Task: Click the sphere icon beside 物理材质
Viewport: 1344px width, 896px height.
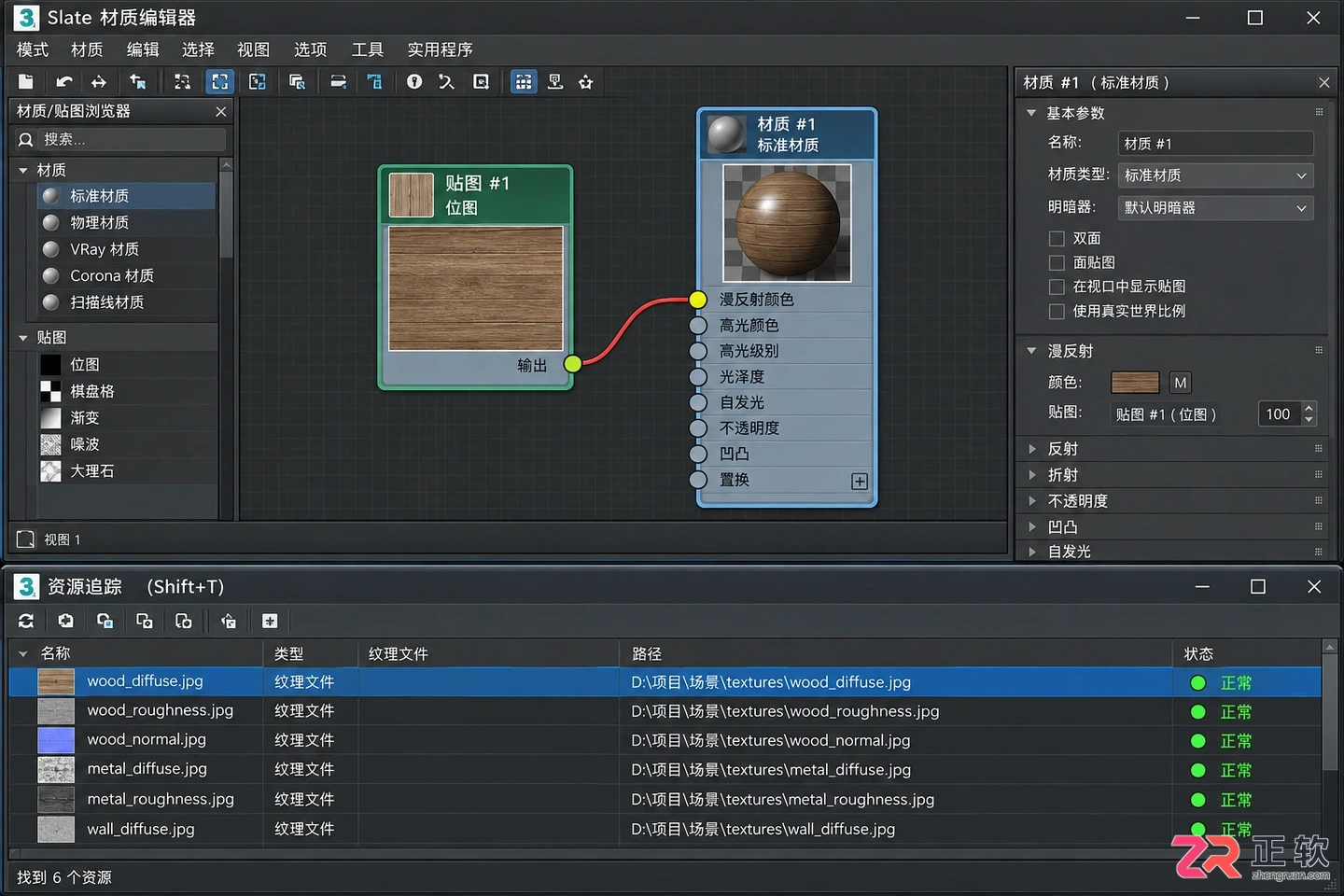Action: [51, 223]
